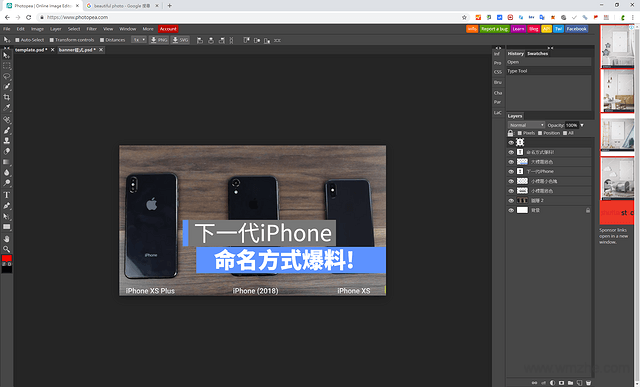640x387 pixels.
Task: Select the Eraser tool
Action: click(7, 151)
